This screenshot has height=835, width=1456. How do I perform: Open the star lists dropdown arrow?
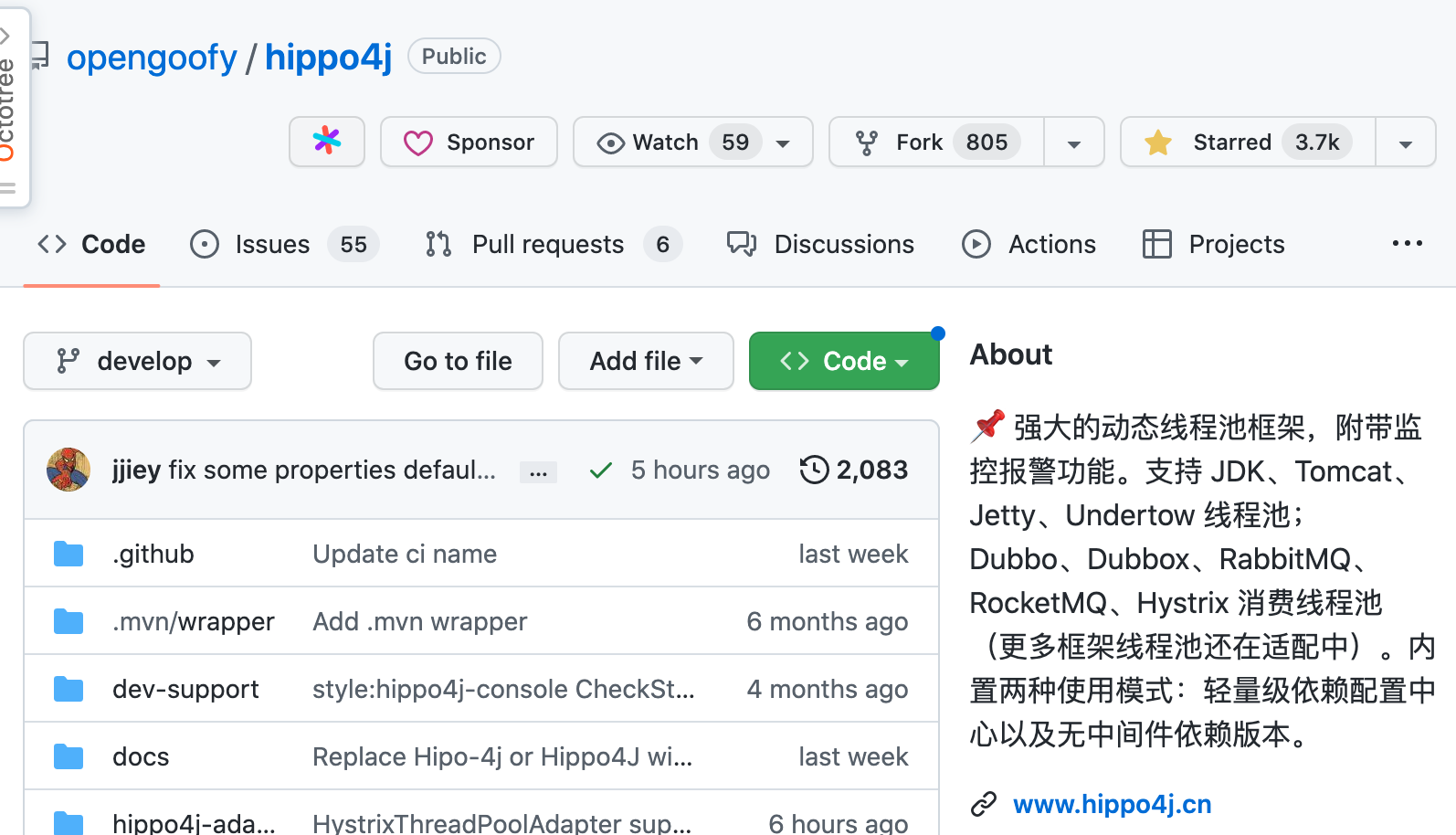1406,143
